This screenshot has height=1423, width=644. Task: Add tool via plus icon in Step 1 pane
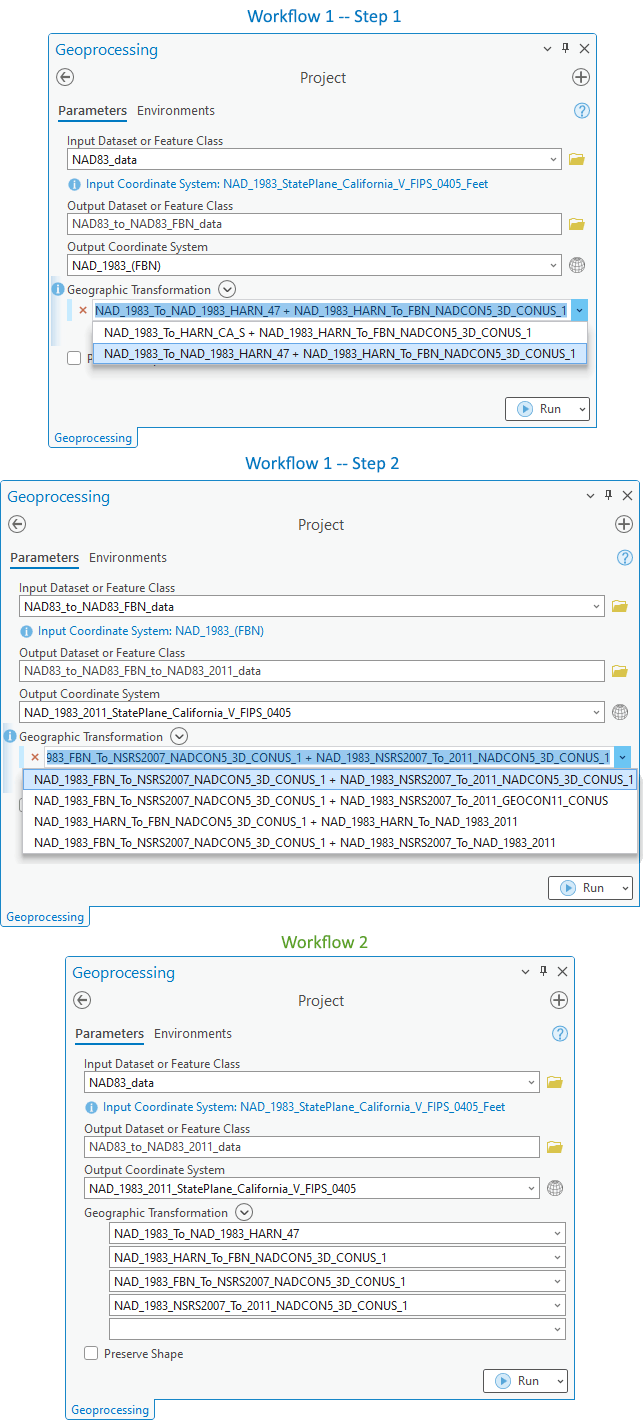pos(581,78)
